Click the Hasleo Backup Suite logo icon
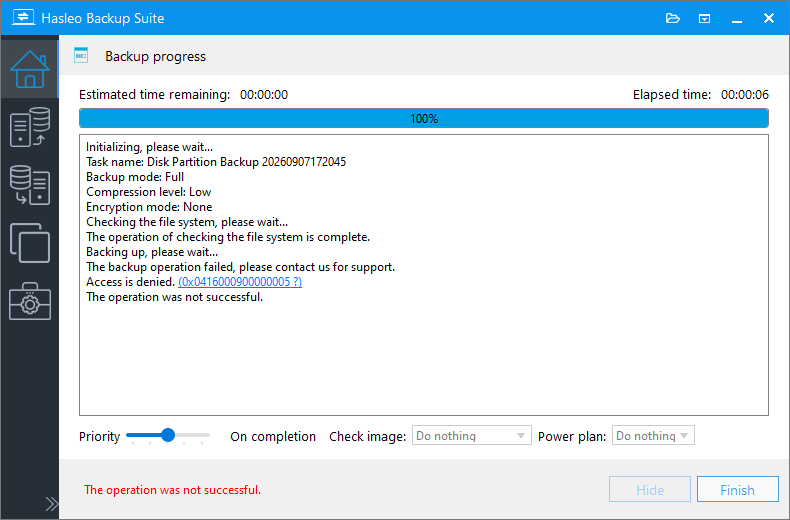The width and height of the screenshot is (790, 520). tap(23, 18)
